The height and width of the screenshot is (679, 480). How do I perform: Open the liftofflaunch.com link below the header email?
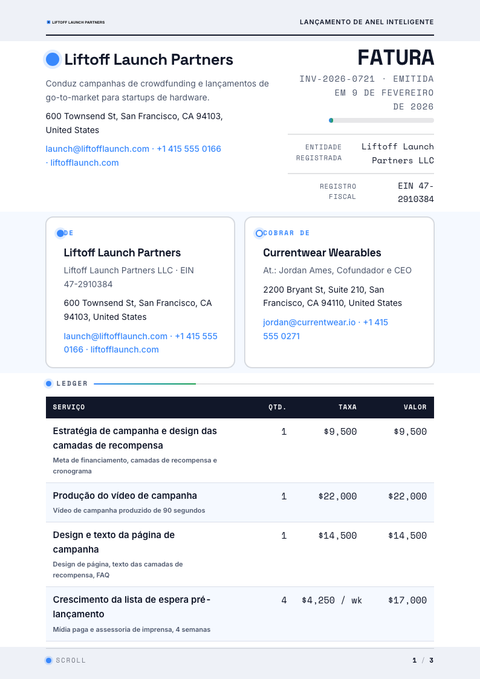(84, 163)
